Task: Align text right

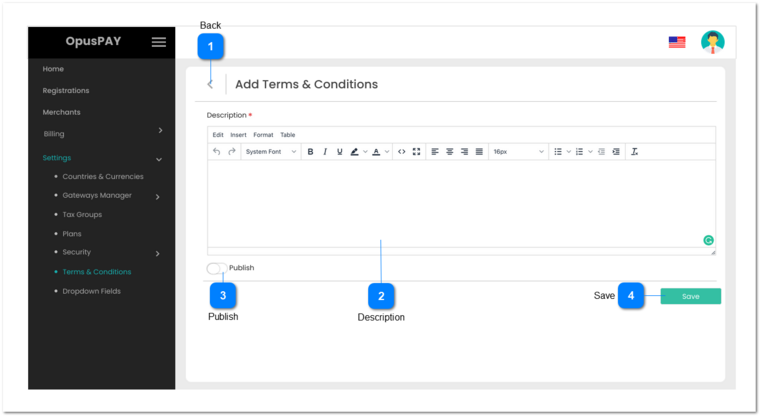Action: tap(464, 151)
